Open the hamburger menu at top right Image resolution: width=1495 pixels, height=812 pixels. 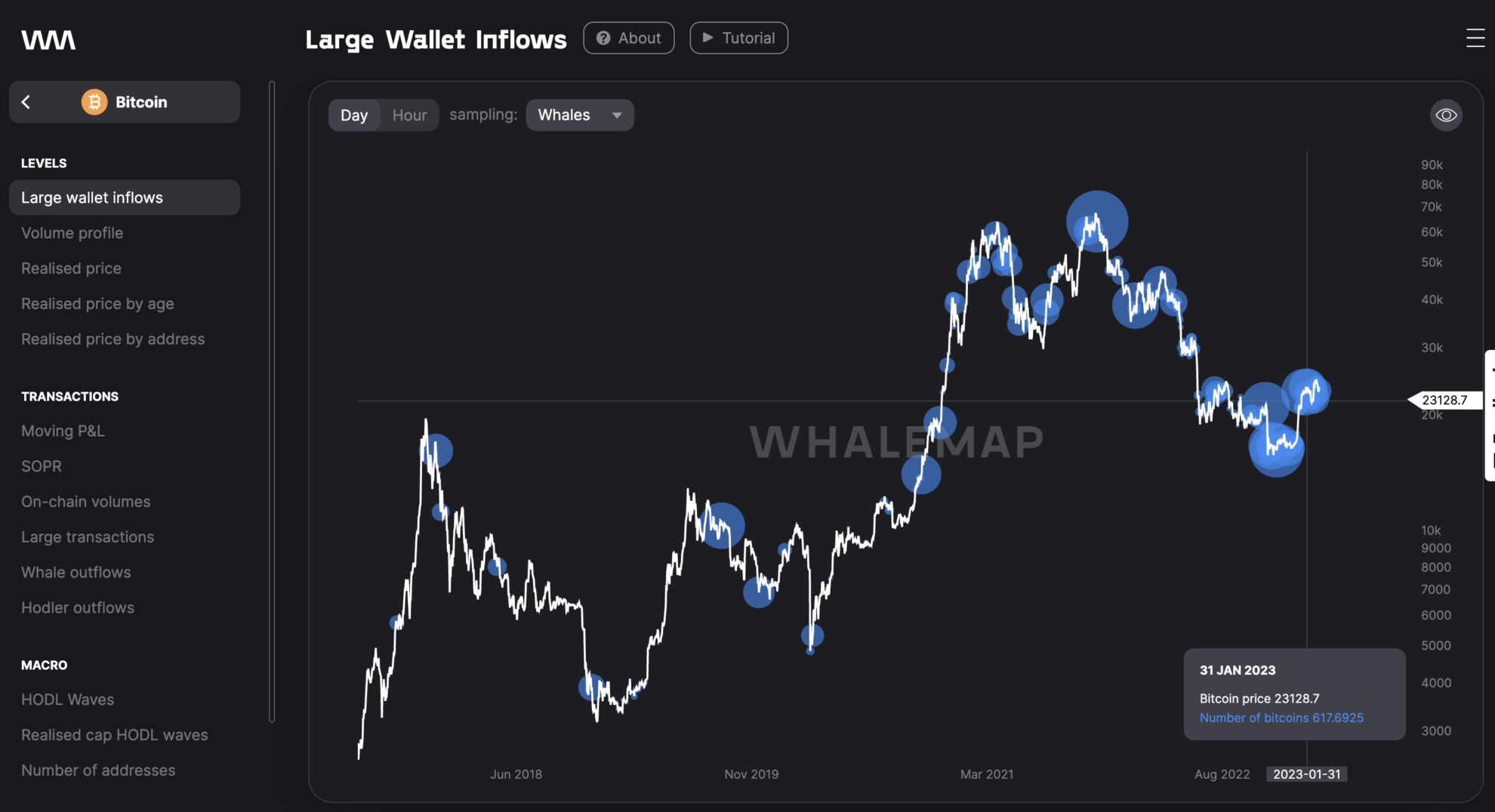[1475, 39]
